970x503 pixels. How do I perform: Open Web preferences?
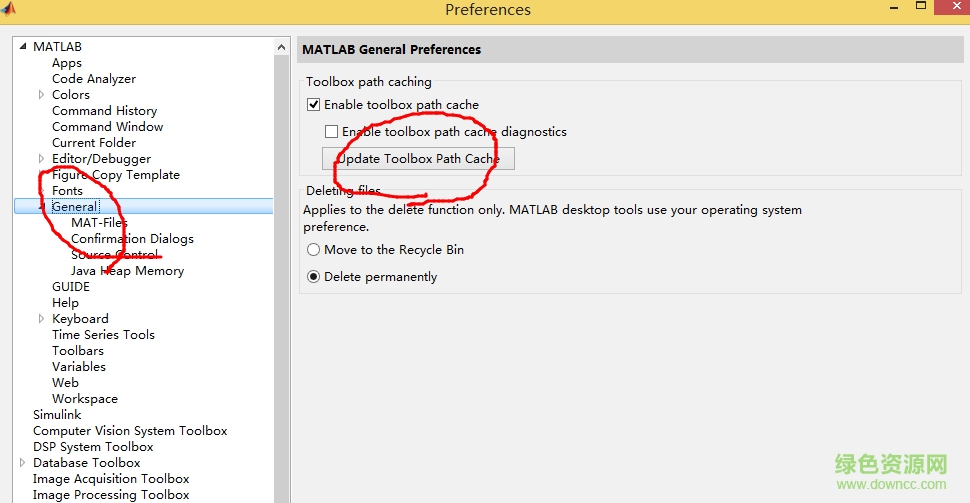point(66,383)
